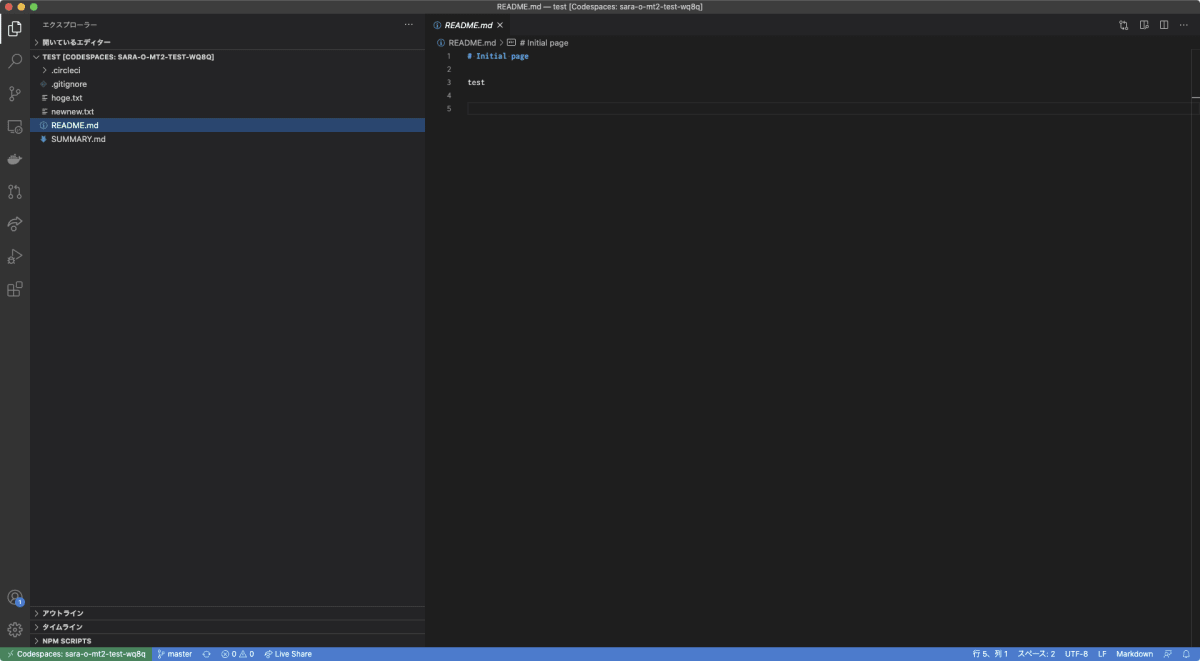Click the Open Changes icon in editor toolbar
The height and width of the screenshot is (661, 1200).
coord(1124,25)
